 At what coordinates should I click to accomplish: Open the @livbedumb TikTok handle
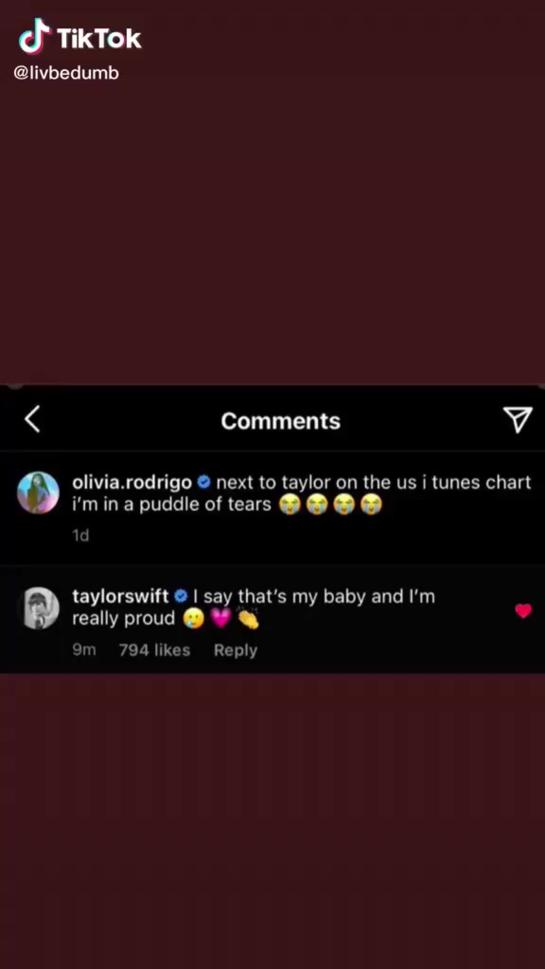click(x=66, y=73)
